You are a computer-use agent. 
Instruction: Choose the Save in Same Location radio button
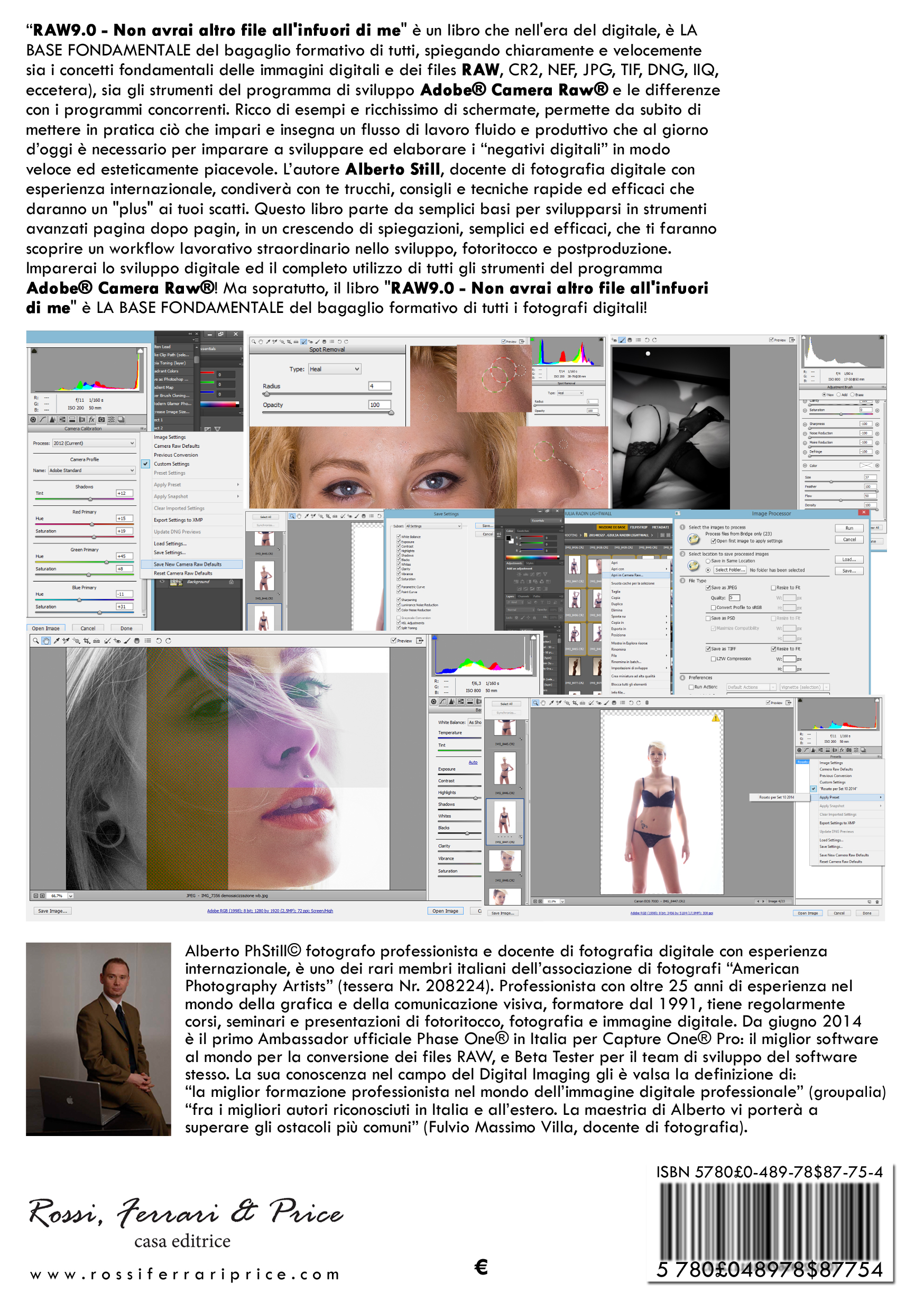click(x=708, y=561)
